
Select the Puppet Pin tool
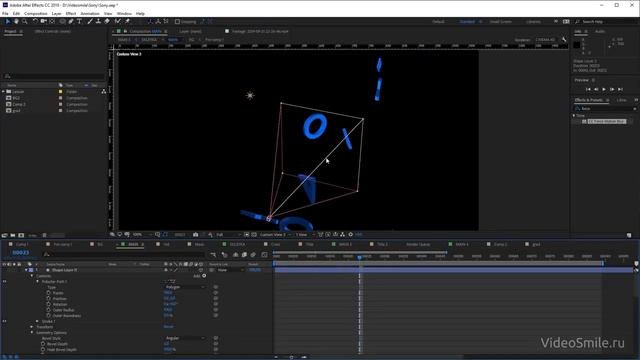127,21
